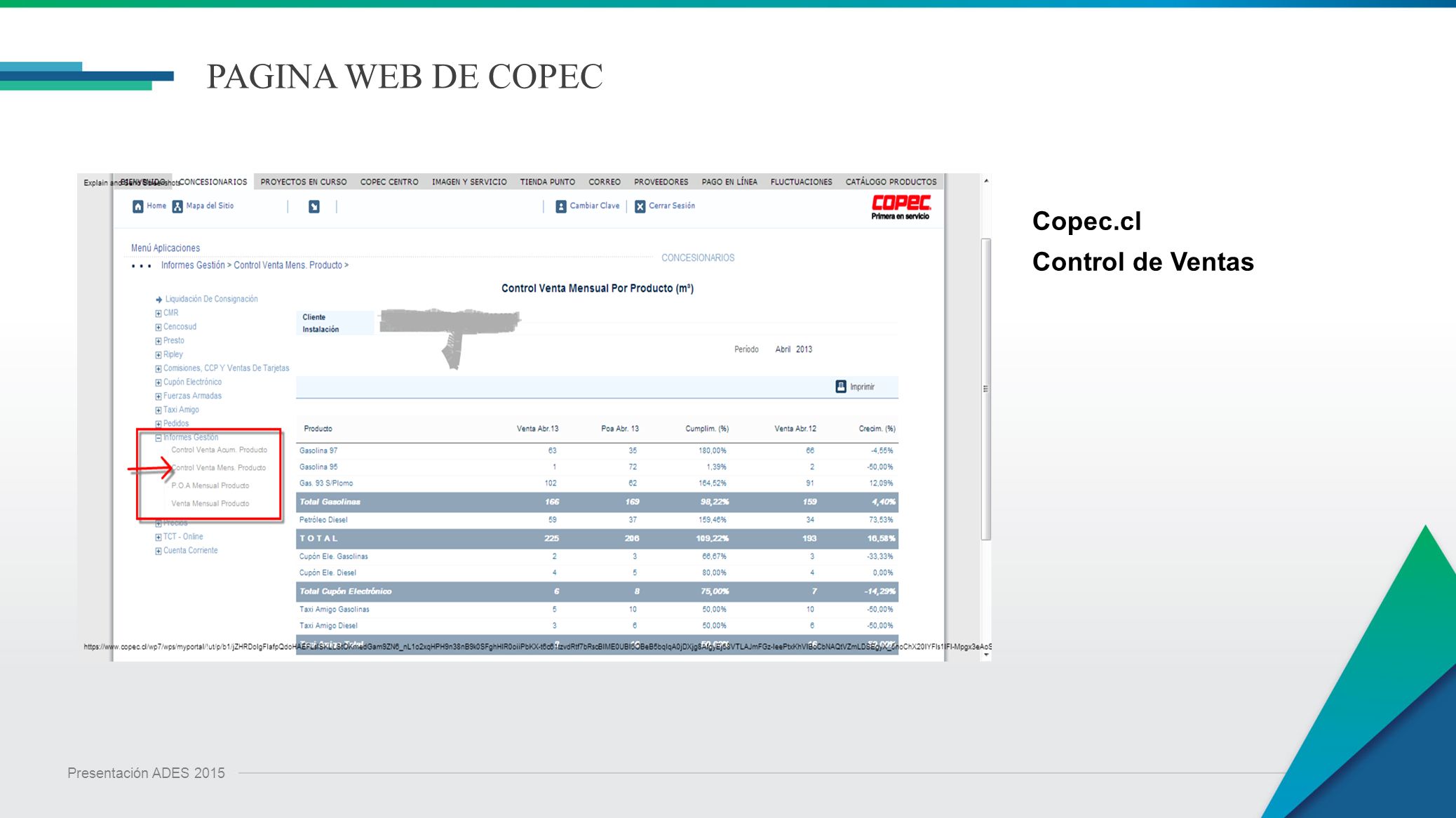Open Liquidación De Consignación in the menu
This screenshot has width=1456, height=818.
click(212, 299)
